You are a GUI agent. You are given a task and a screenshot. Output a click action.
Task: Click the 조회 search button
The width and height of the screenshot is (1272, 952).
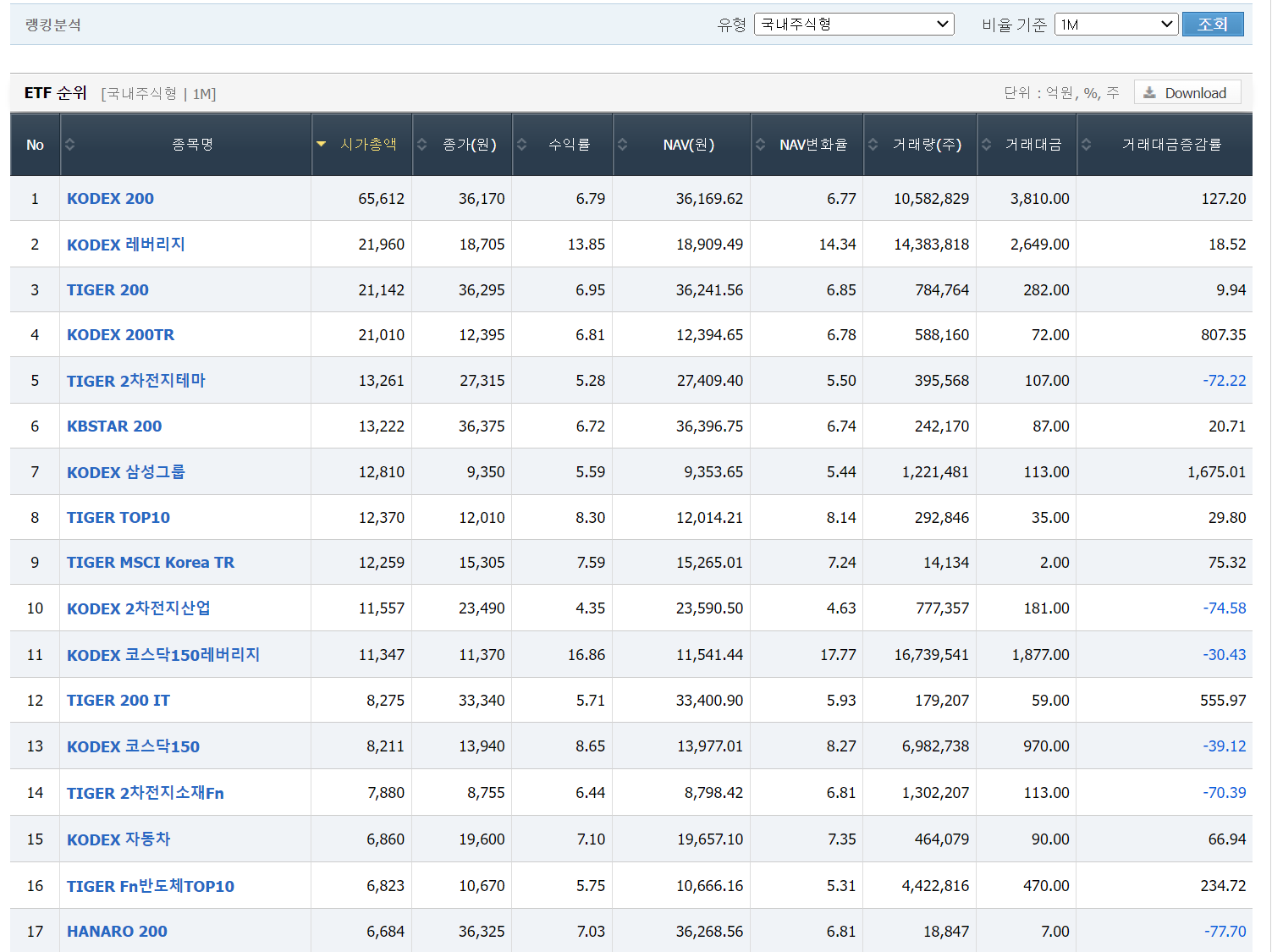(x=1213, y=25)
